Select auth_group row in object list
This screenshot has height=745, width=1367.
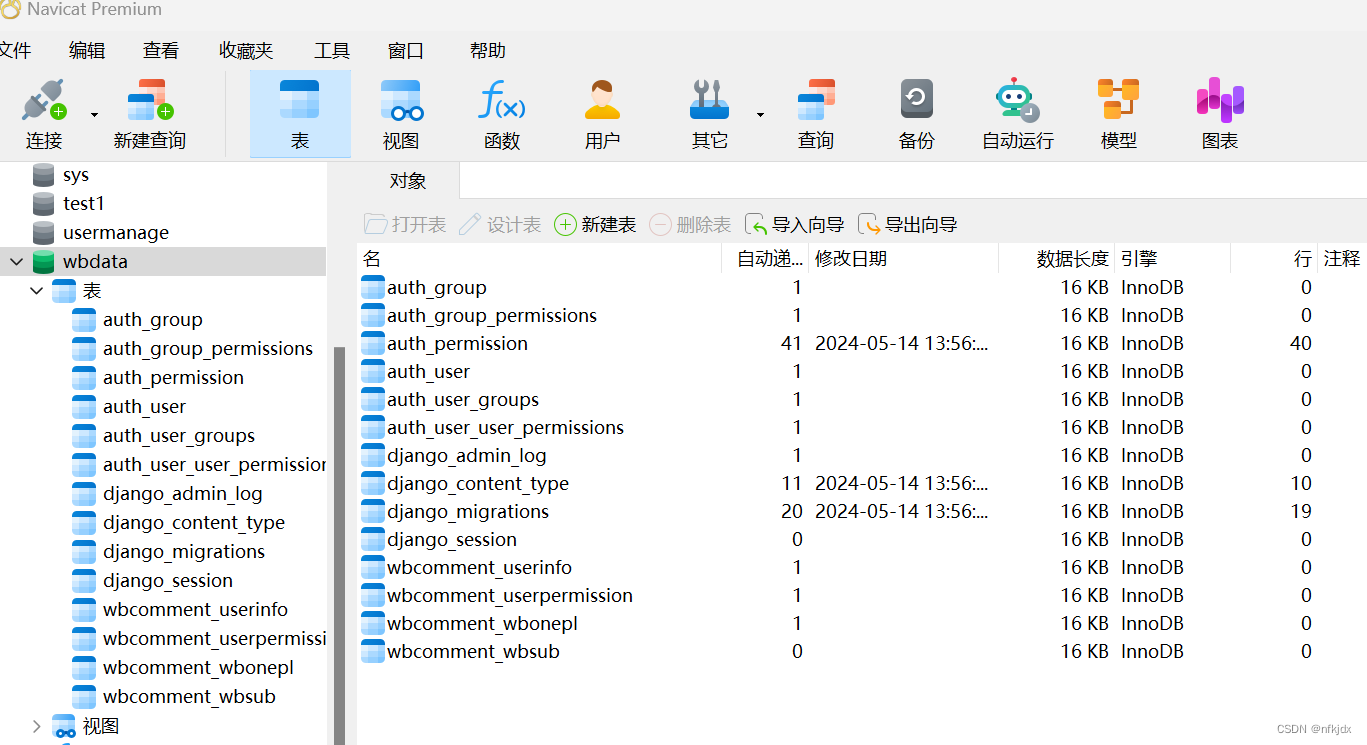(x=862, y=288)
